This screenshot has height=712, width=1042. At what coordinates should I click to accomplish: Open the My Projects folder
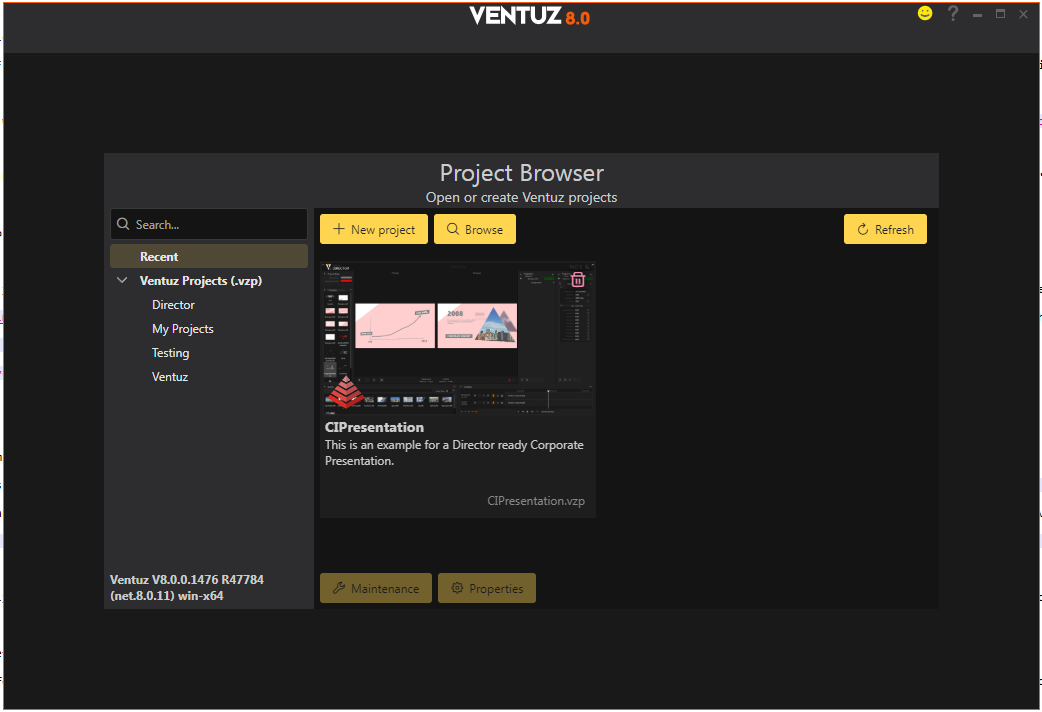[182, 329]
